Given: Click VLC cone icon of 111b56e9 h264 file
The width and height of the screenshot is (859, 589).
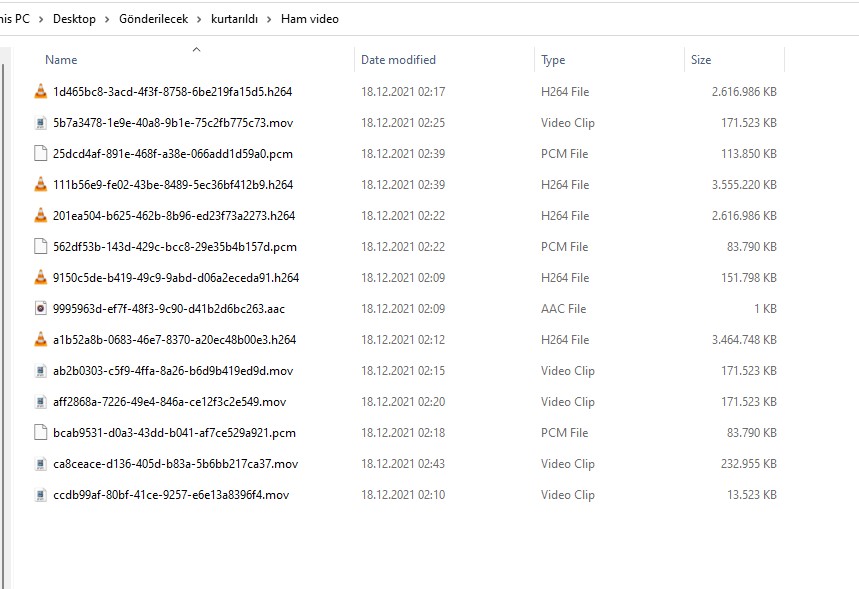Looking at the screenshot, I should tap(40, 185).
